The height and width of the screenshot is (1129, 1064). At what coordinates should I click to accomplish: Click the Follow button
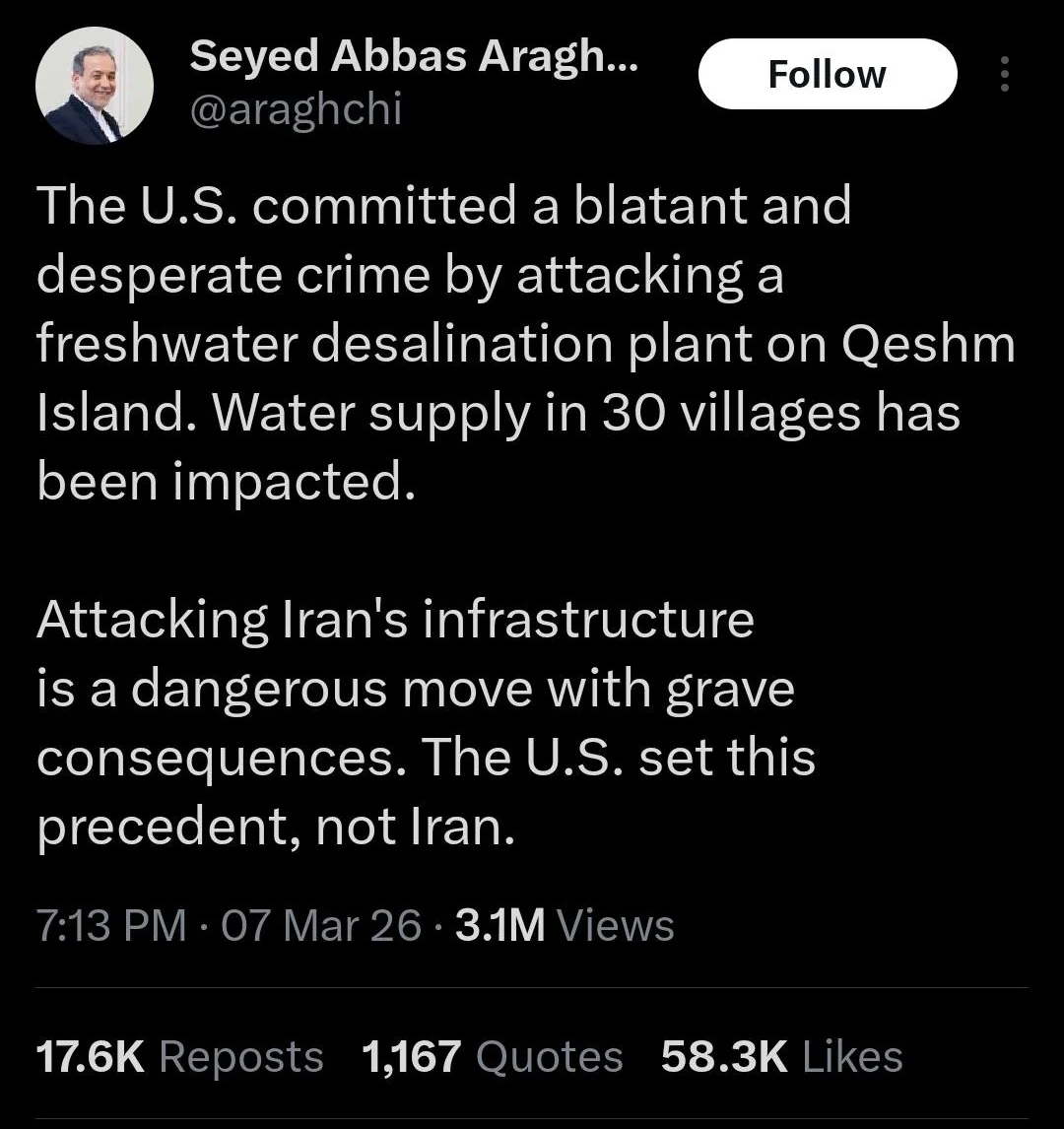(x=827, y=74)
